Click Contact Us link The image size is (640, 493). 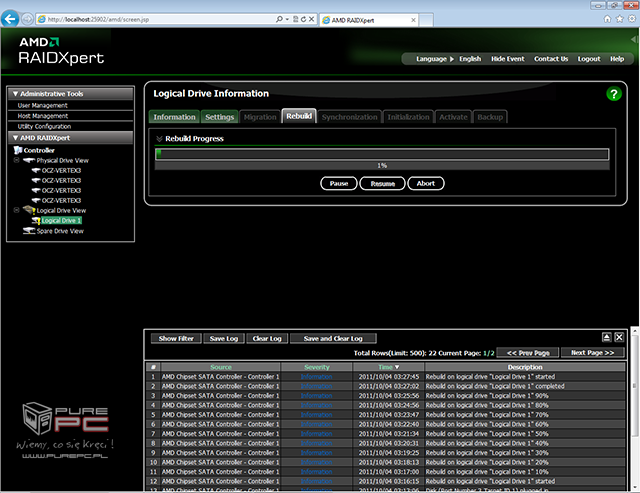[551, 59]
